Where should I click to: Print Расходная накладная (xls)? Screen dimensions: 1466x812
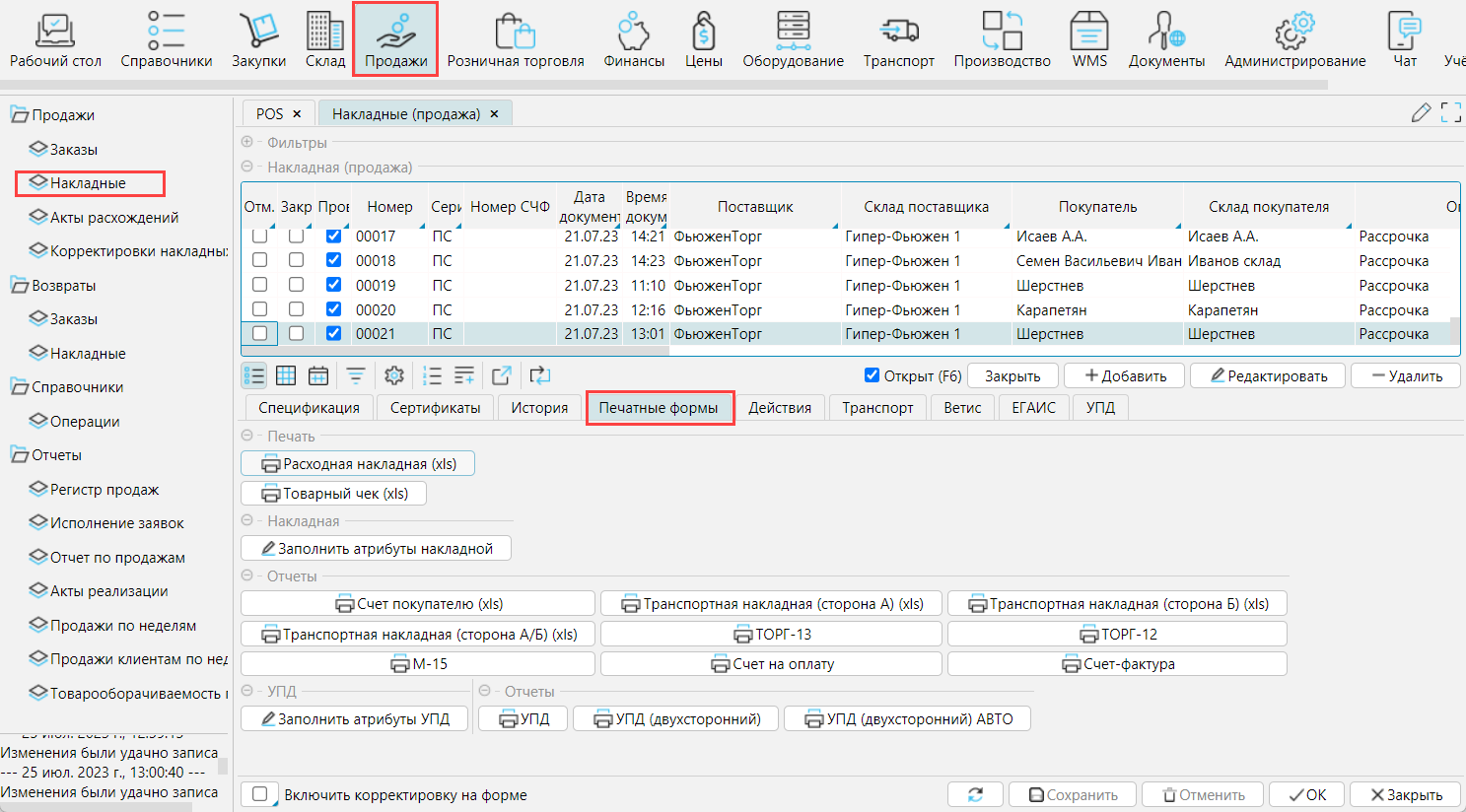[358, 464]
